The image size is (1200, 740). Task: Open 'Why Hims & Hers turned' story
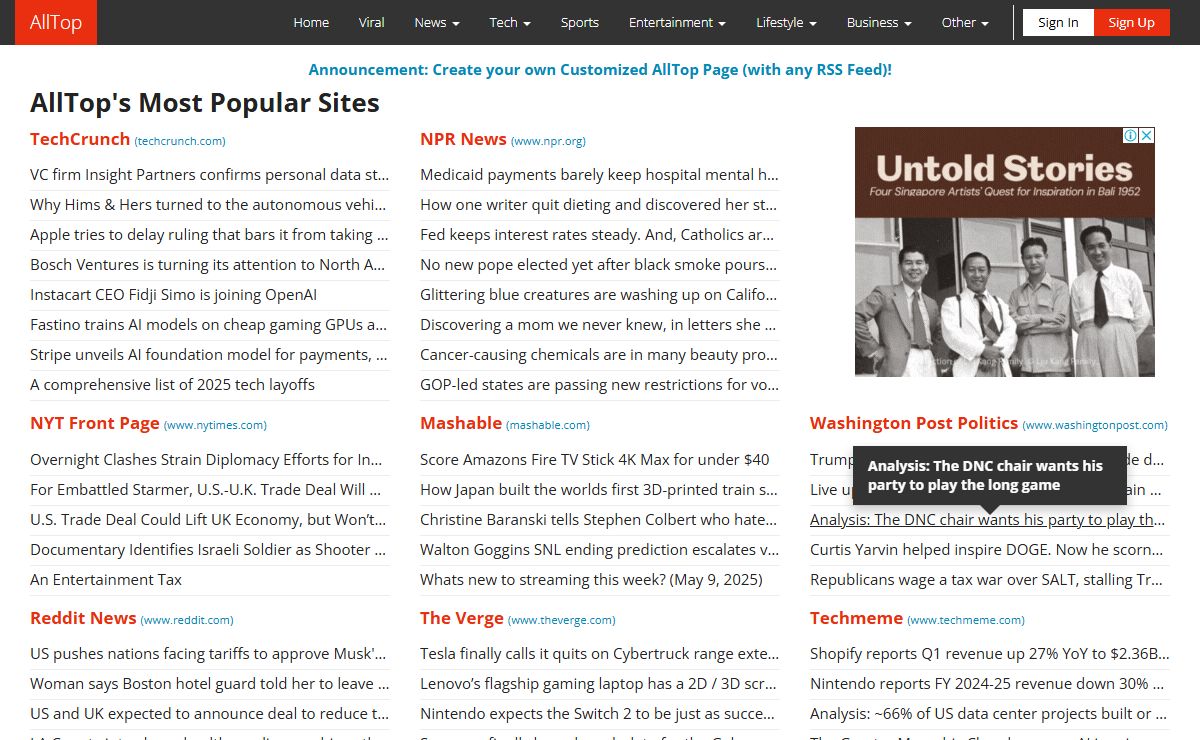210,205
